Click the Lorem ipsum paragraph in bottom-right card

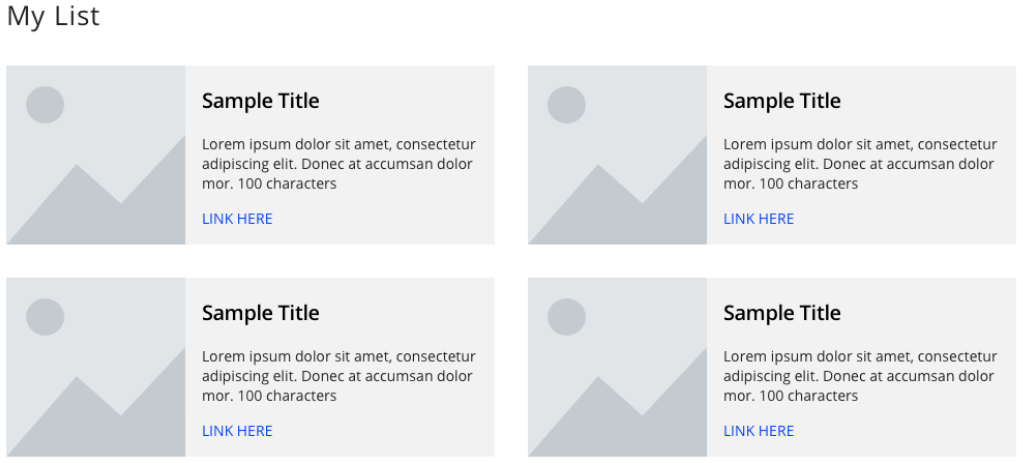tap(860, 376)
